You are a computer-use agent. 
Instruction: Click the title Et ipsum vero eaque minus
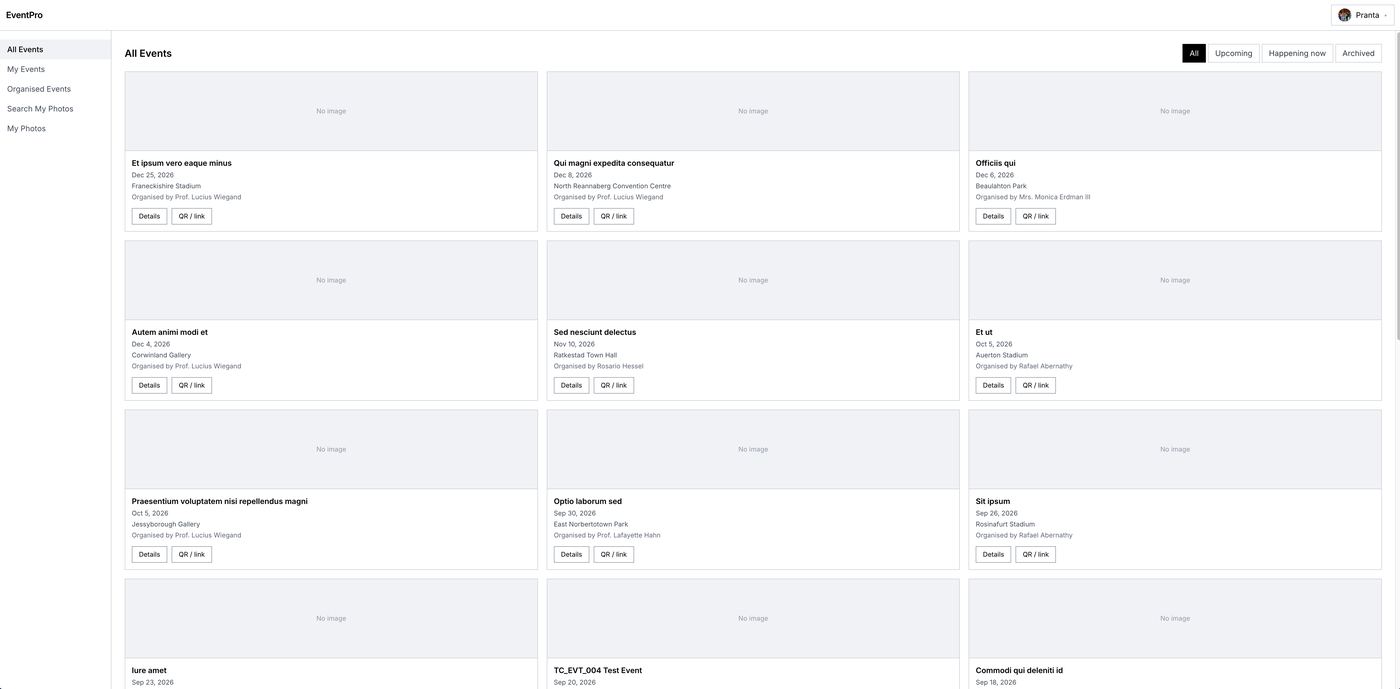click(182, 163)
